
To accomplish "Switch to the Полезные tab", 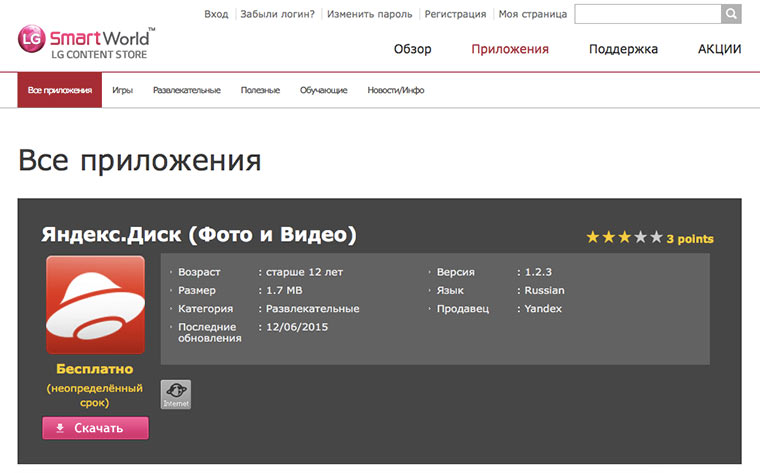I will click(x=260, y=90).
